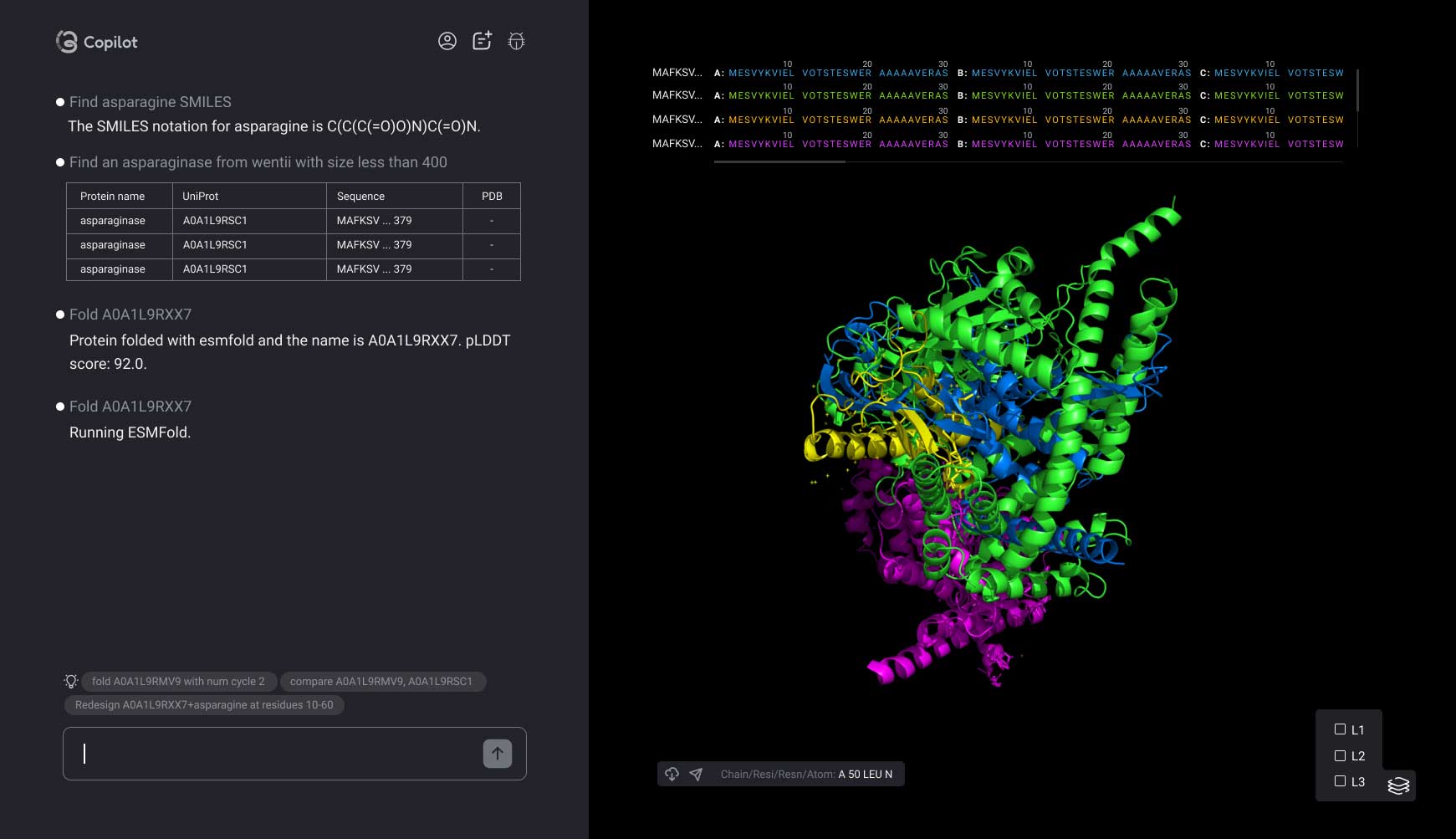Focus the chat message input box

(276, 754)
